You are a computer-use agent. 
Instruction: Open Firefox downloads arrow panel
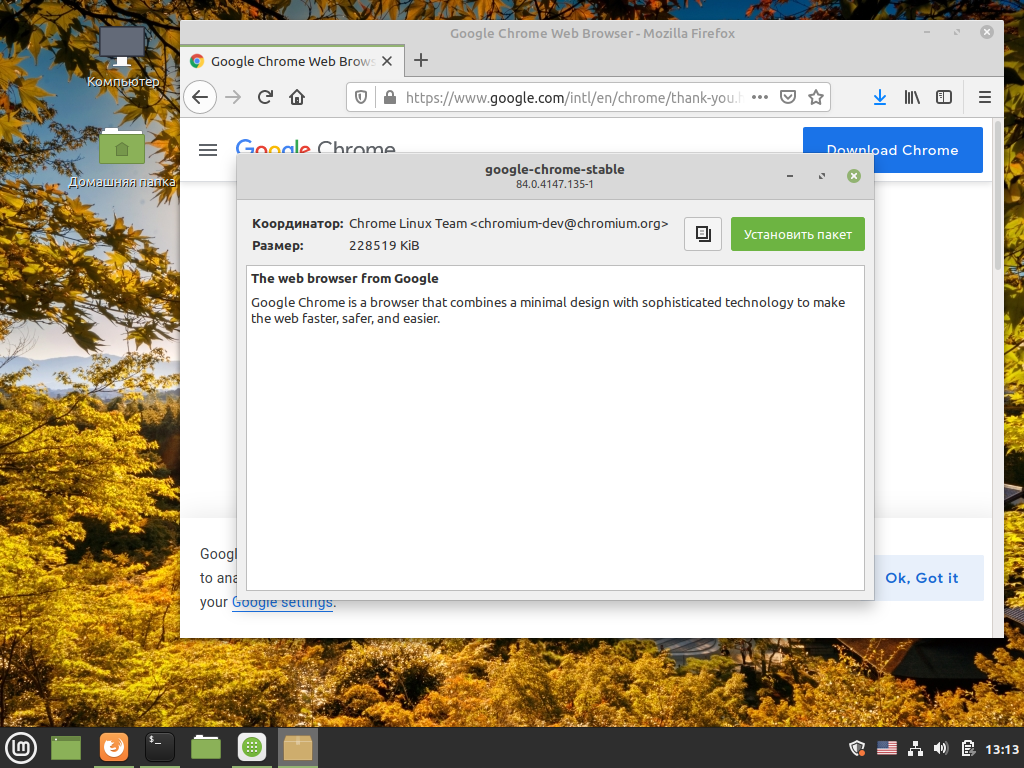click(880, 97)
